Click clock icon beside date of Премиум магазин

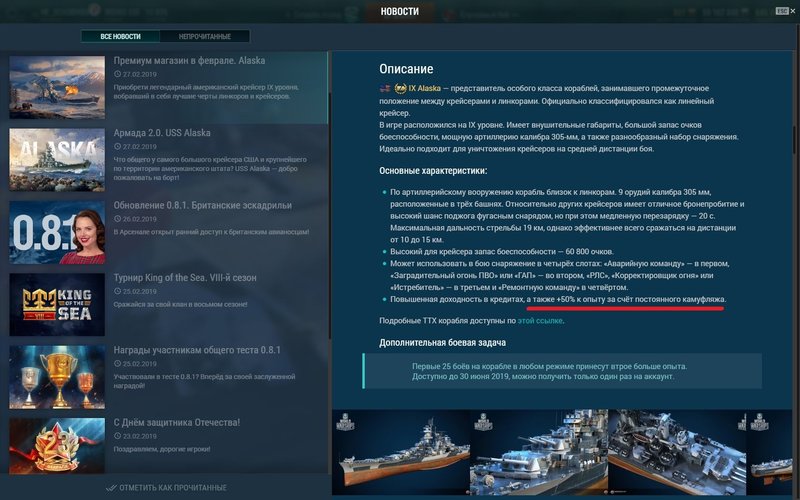click(x=117, y=74)
